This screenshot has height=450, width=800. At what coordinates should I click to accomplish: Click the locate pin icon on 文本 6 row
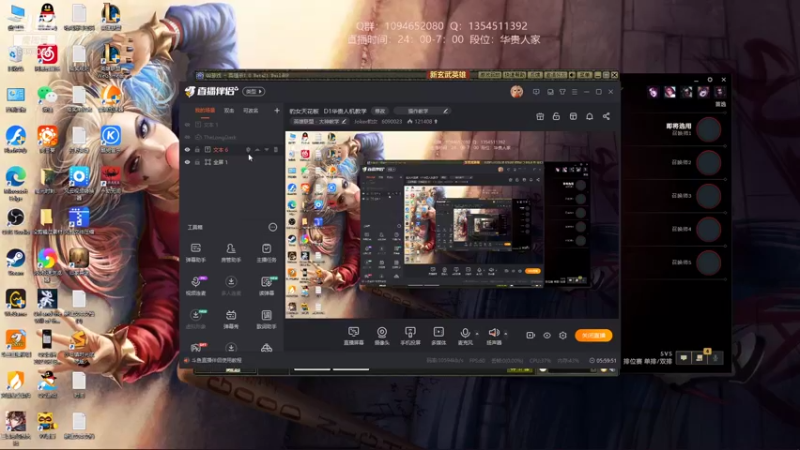[248, 149]
